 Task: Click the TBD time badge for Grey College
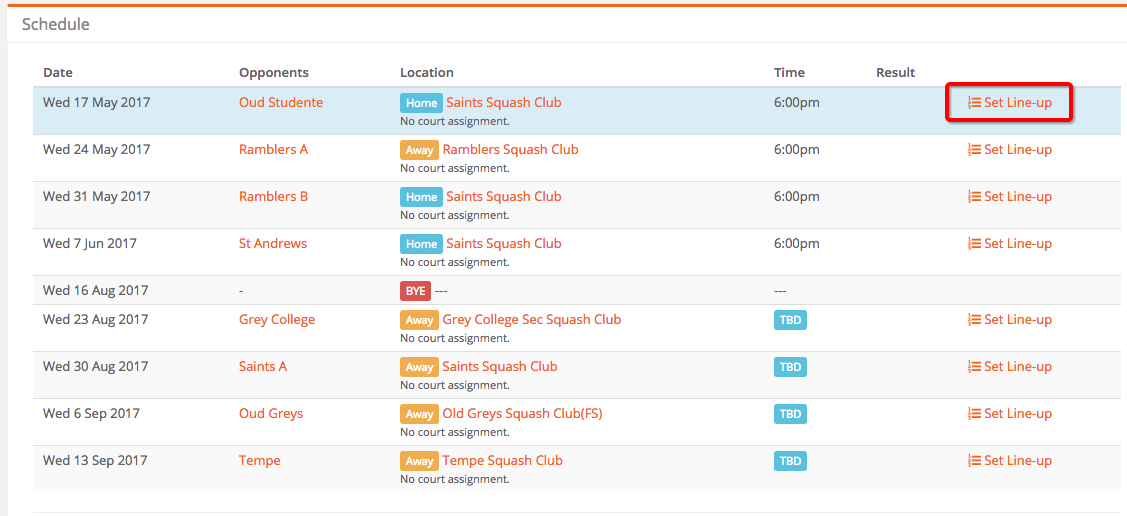click(x=791, y=320)
